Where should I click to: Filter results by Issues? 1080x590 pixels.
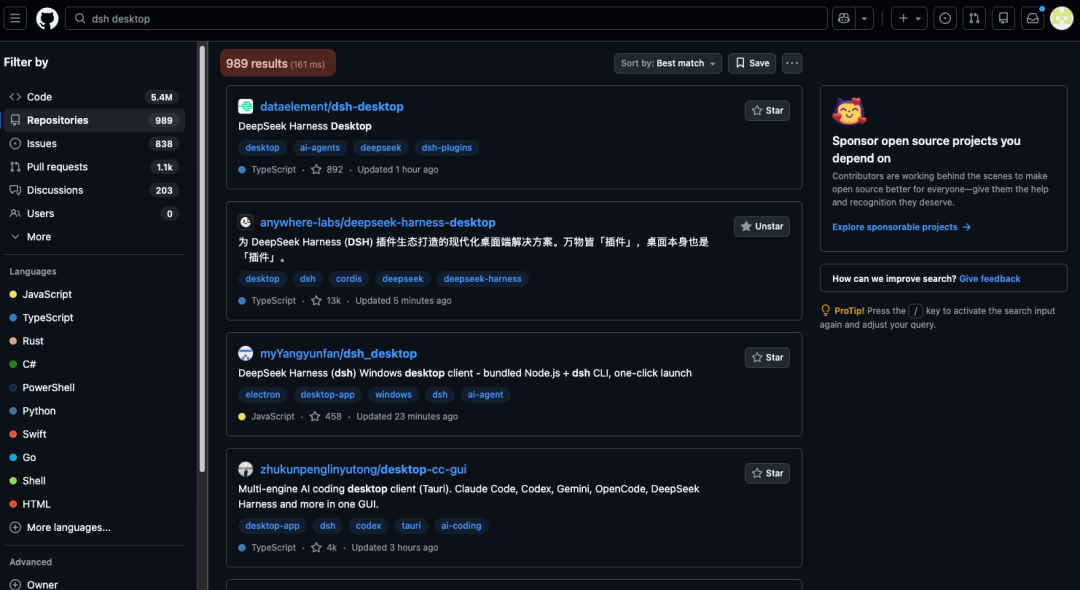pos(94,144)
